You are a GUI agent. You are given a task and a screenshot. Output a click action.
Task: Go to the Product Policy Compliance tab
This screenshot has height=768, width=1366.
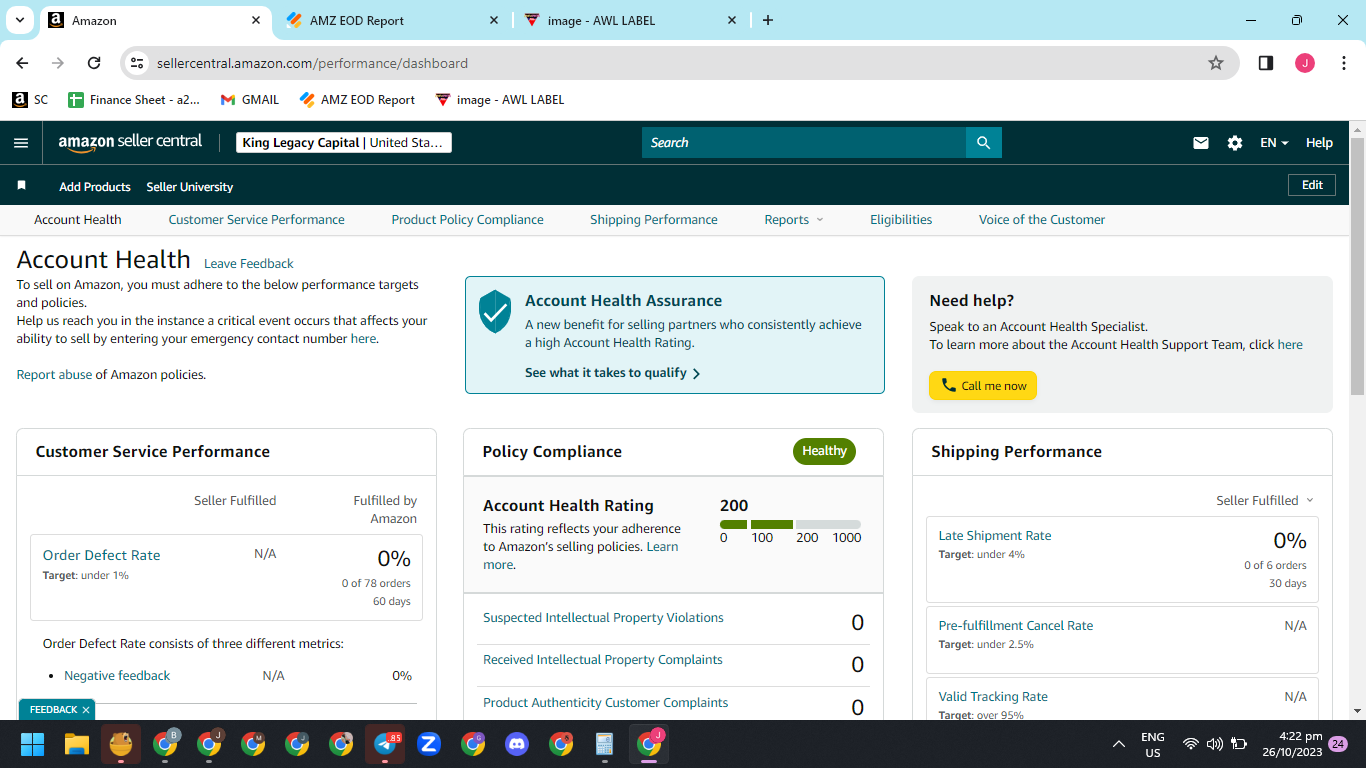(468, 220)
